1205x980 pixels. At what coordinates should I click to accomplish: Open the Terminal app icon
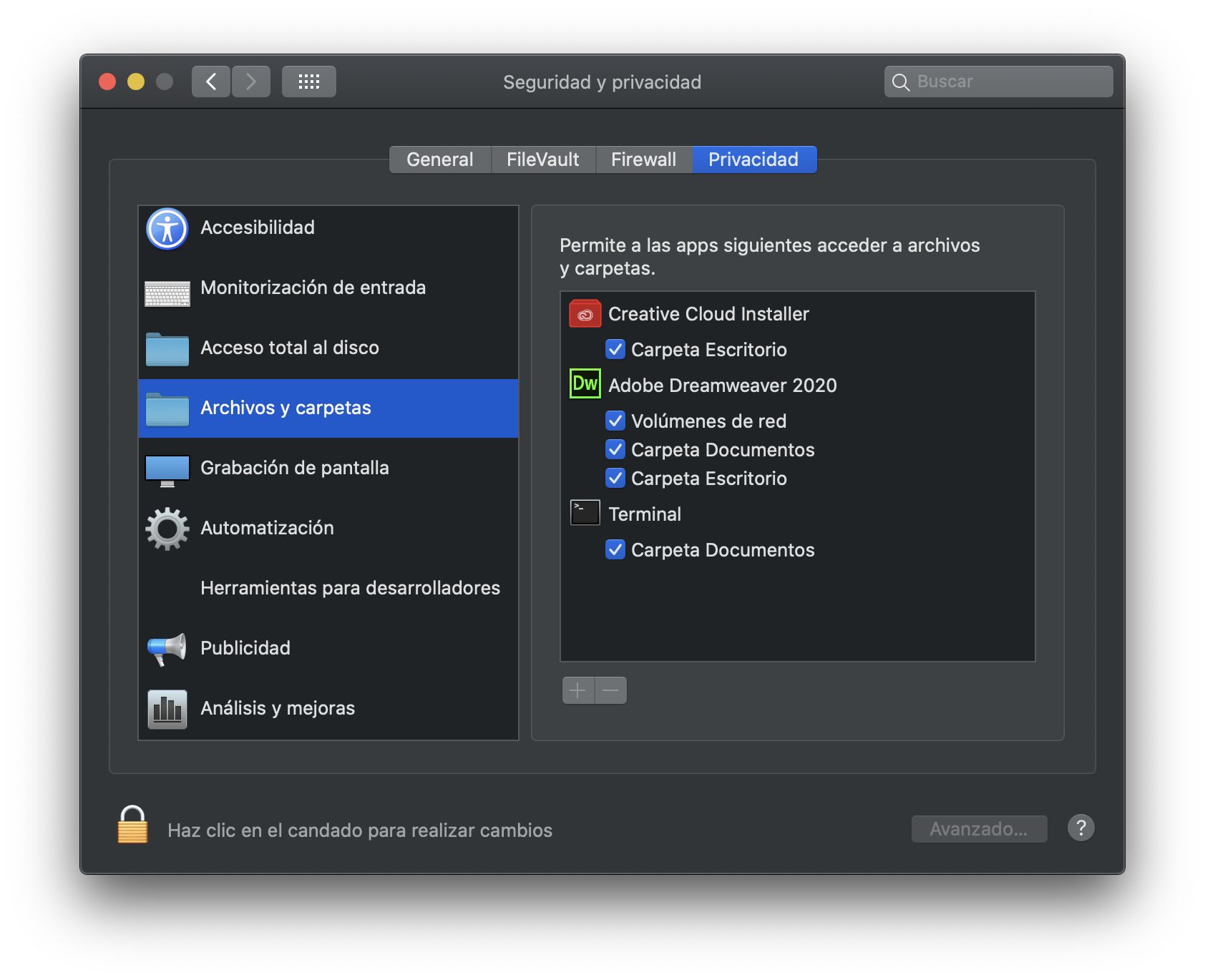click(585, 512)
